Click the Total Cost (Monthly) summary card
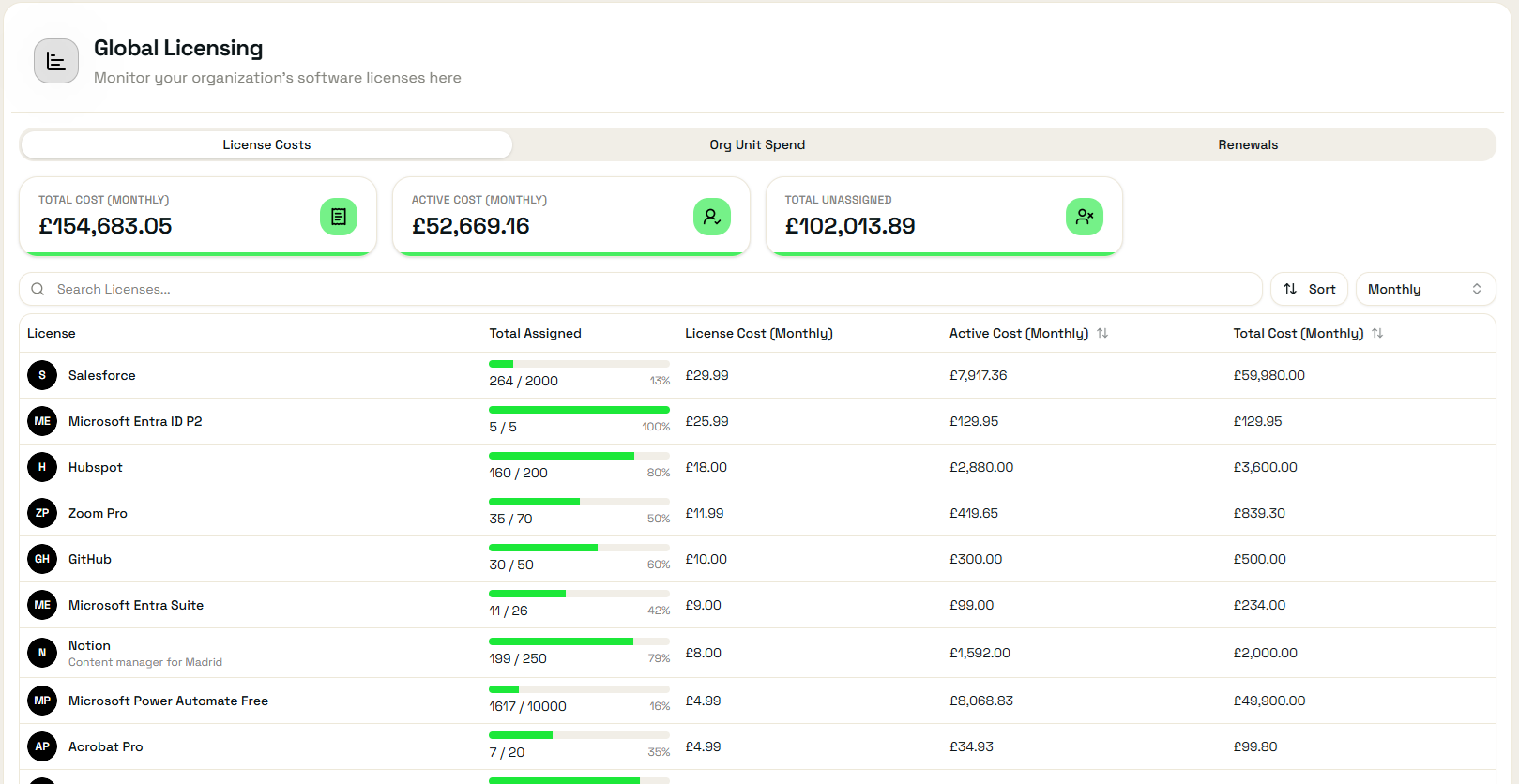The height and width of the screenshot is (784, 1519). 198,216
